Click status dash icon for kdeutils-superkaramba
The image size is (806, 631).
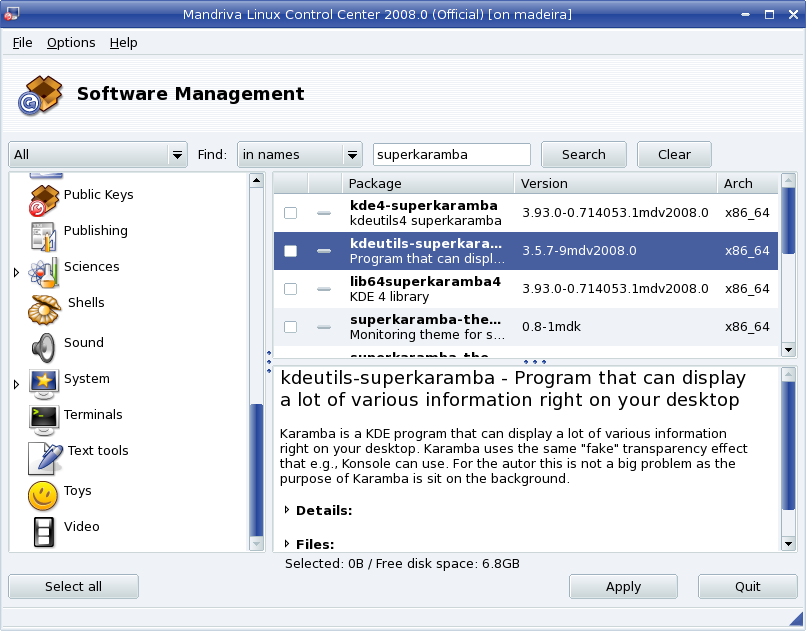point(324,251)
